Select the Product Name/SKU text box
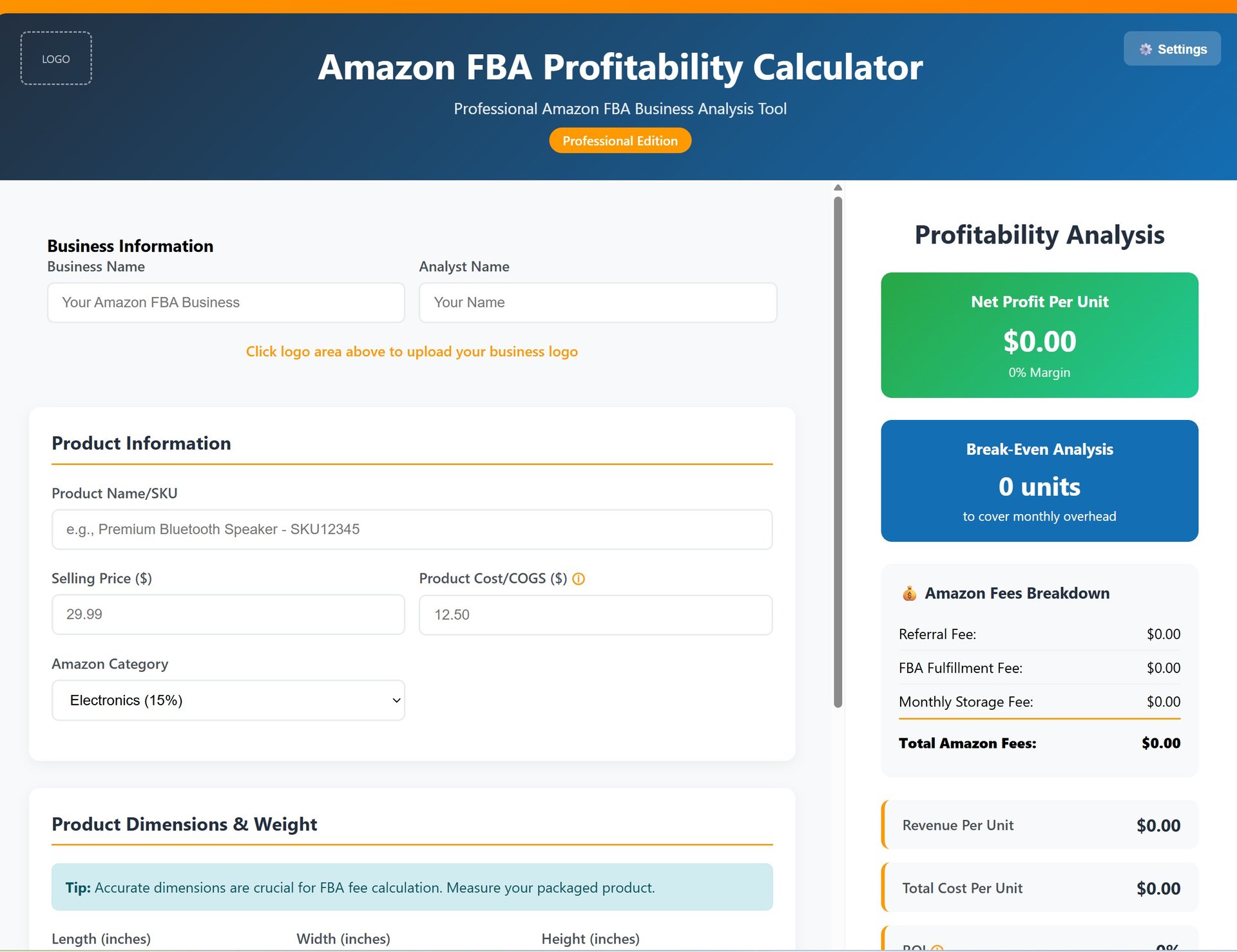 (412, 529)
